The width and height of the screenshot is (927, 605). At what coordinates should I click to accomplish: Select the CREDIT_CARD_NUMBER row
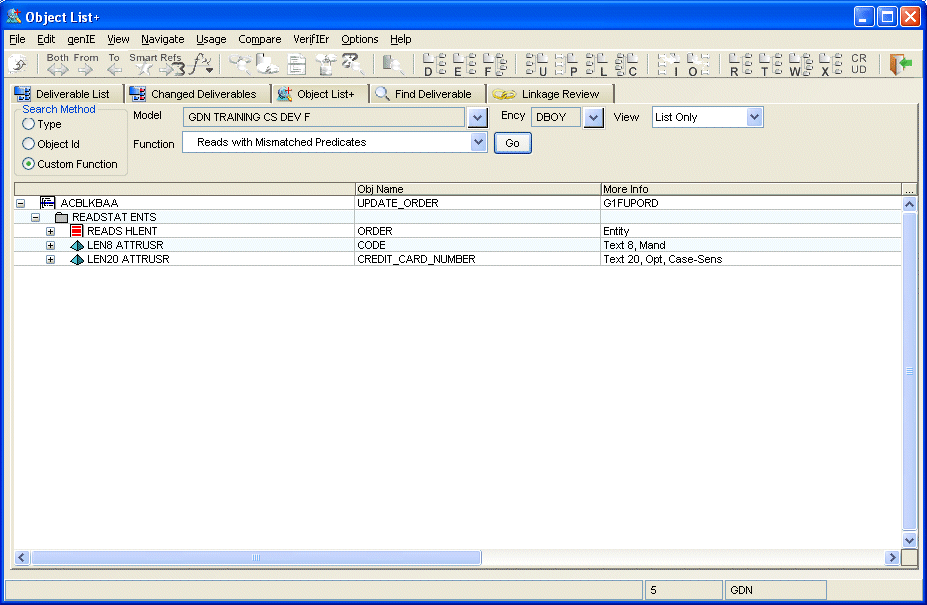(x=415, y=259)
